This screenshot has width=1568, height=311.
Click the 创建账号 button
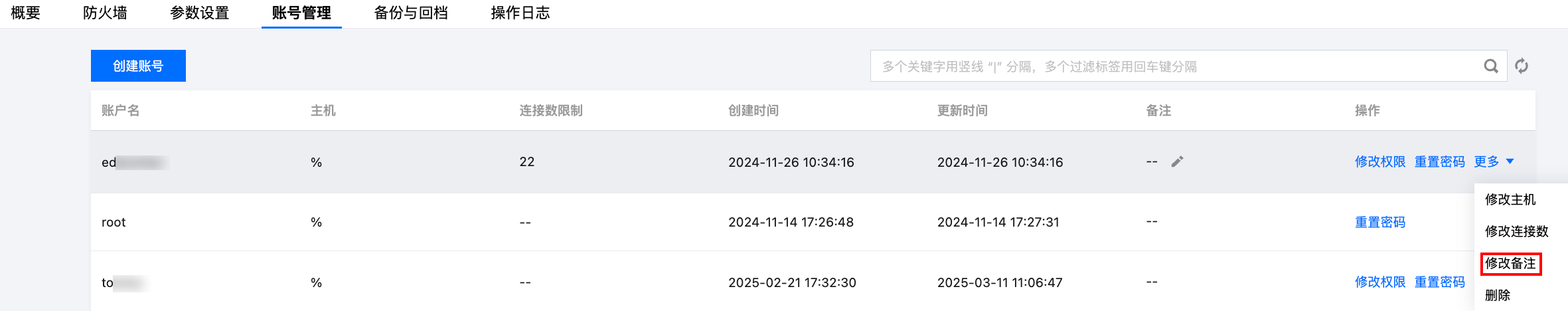click(138, 66)
